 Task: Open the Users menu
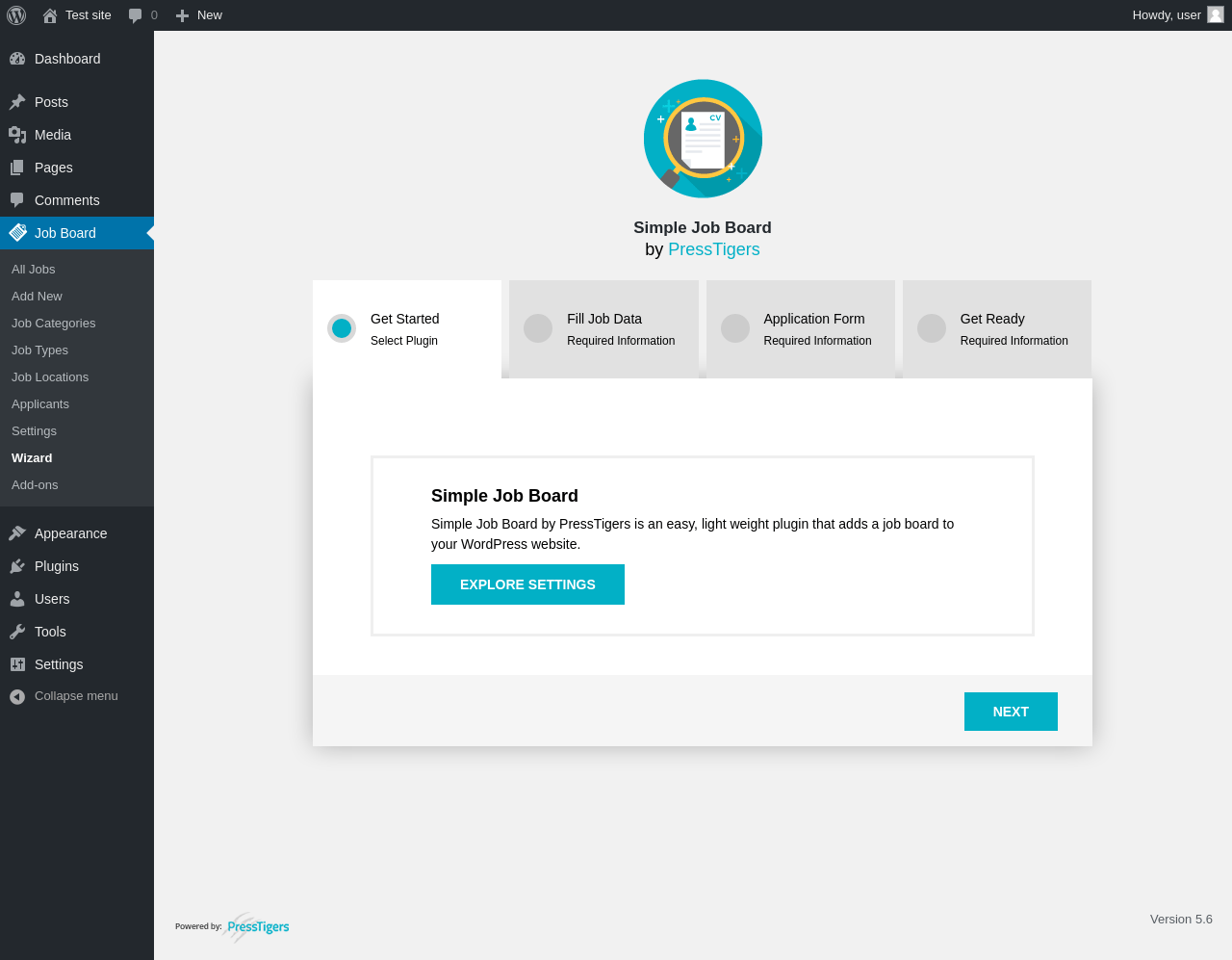(77, 599)
